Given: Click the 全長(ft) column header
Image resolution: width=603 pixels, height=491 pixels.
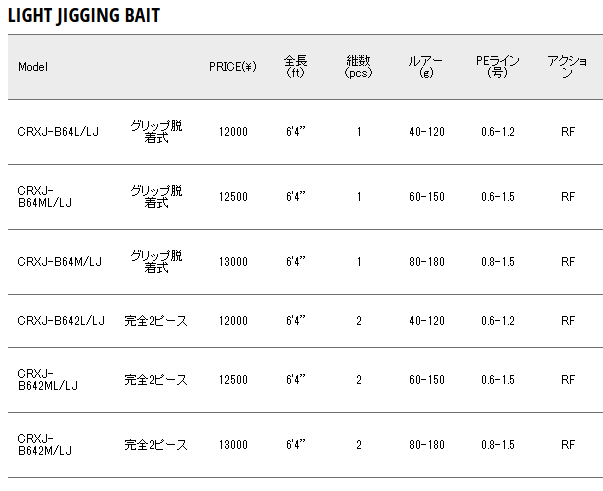Looking at the screenshot, I should coord(295,67).
